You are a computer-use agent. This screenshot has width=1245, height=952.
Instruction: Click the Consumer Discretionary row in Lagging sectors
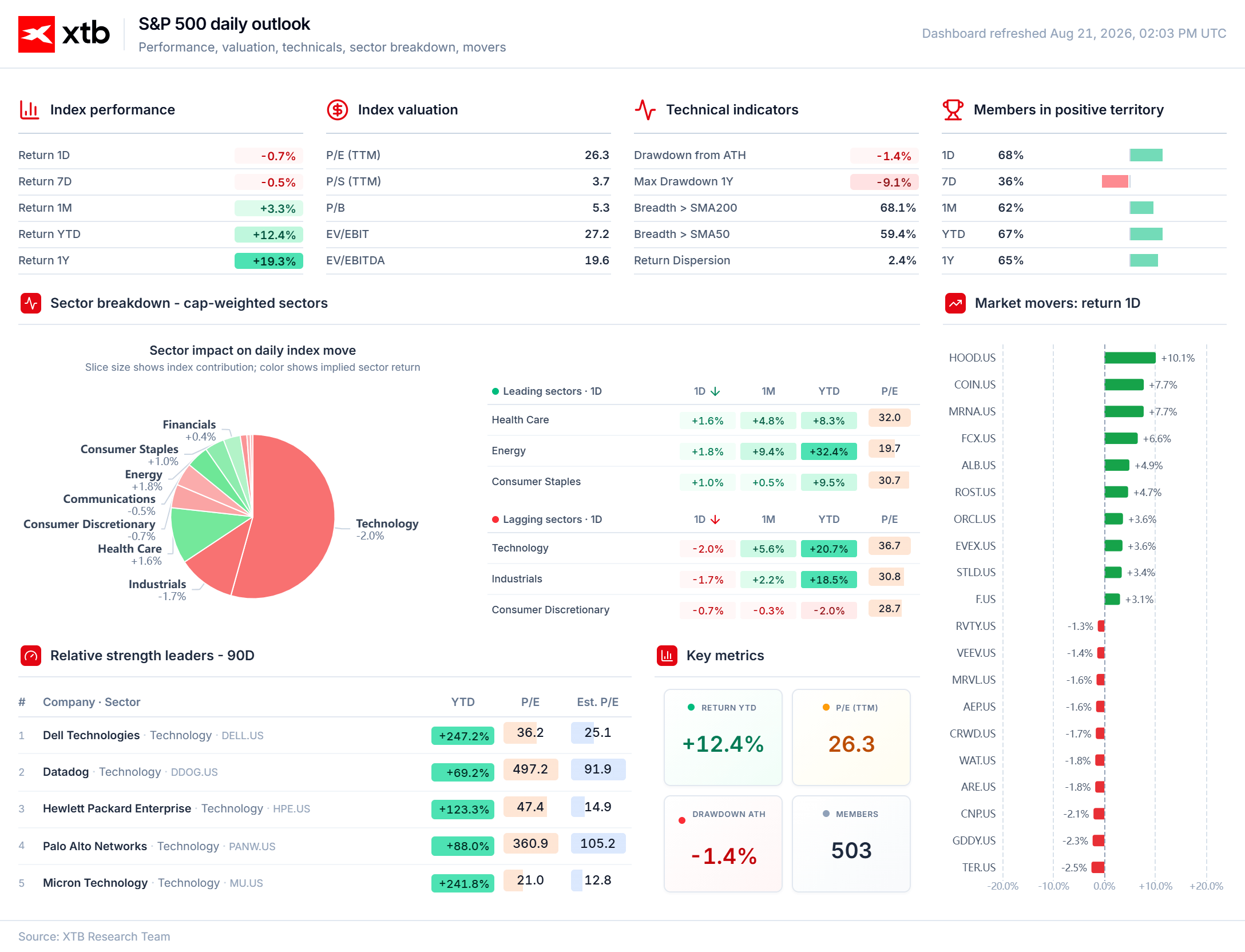pyautogui.click(x=704, y=610)
